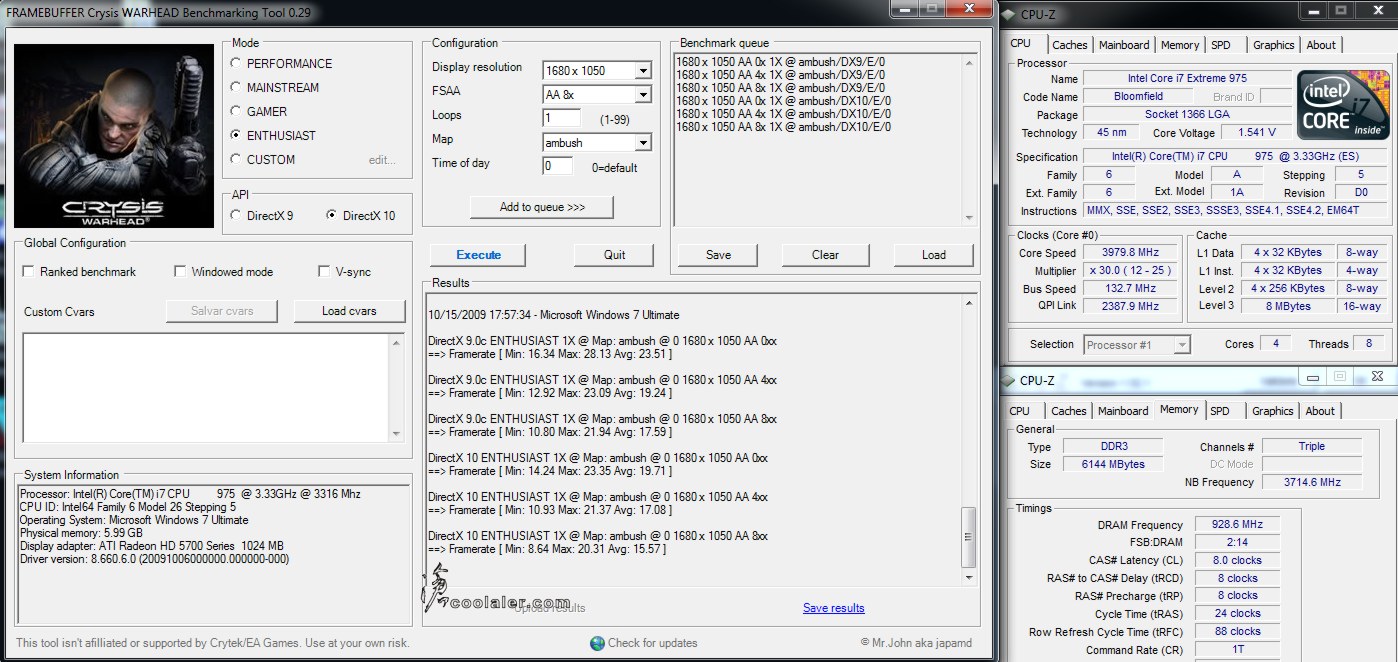Click the Results scrollbar thumb
Viewport: 1398px width, 662px height.
pyautogui.click(x=968, y=537)
